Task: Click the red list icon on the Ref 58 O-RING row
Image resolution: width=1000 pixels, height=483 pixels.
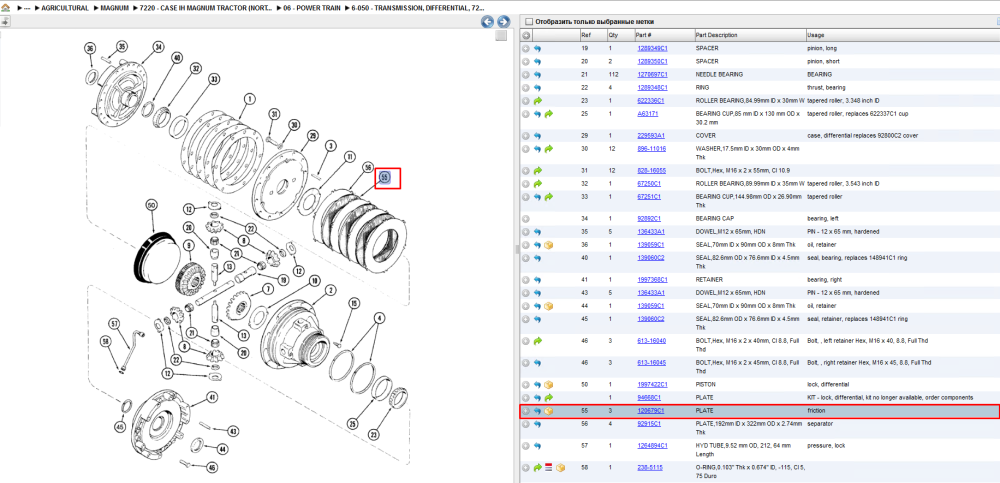Action: [x=548, y=468]
